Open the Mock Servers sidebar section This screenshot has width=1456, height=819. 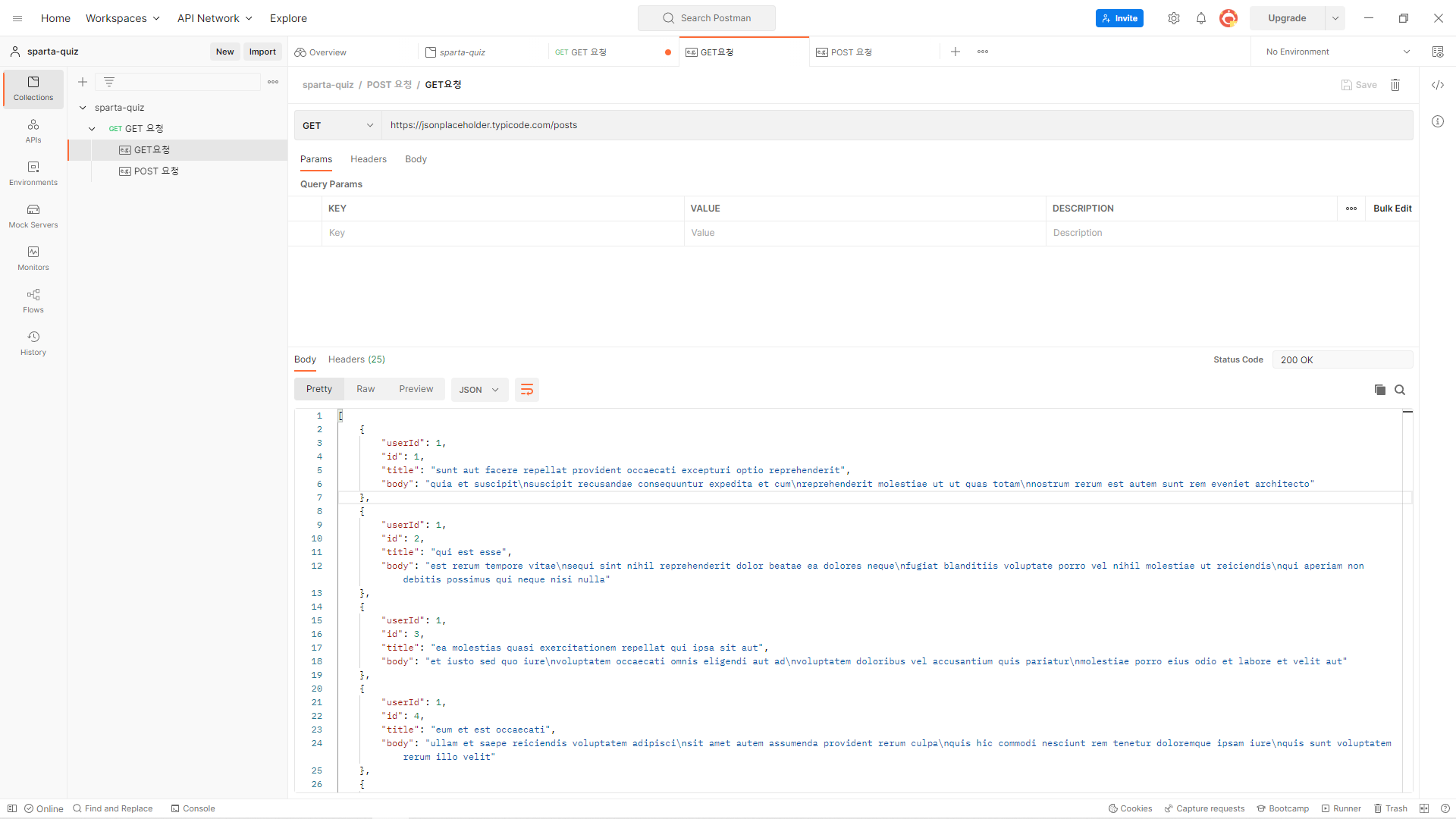[33, 216]
